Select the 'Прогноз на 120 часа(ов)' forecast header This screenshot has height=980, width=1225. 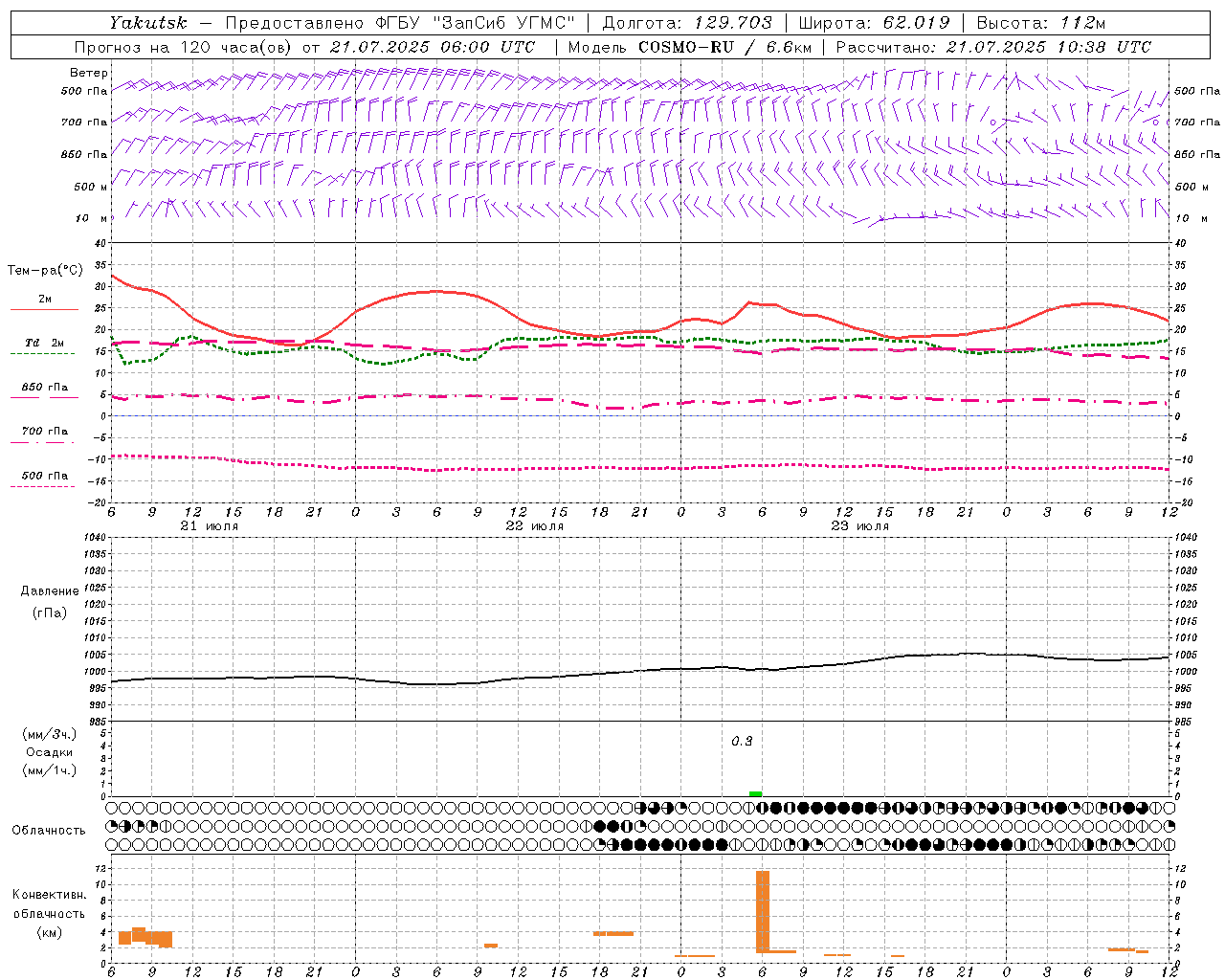coord(184,47)
